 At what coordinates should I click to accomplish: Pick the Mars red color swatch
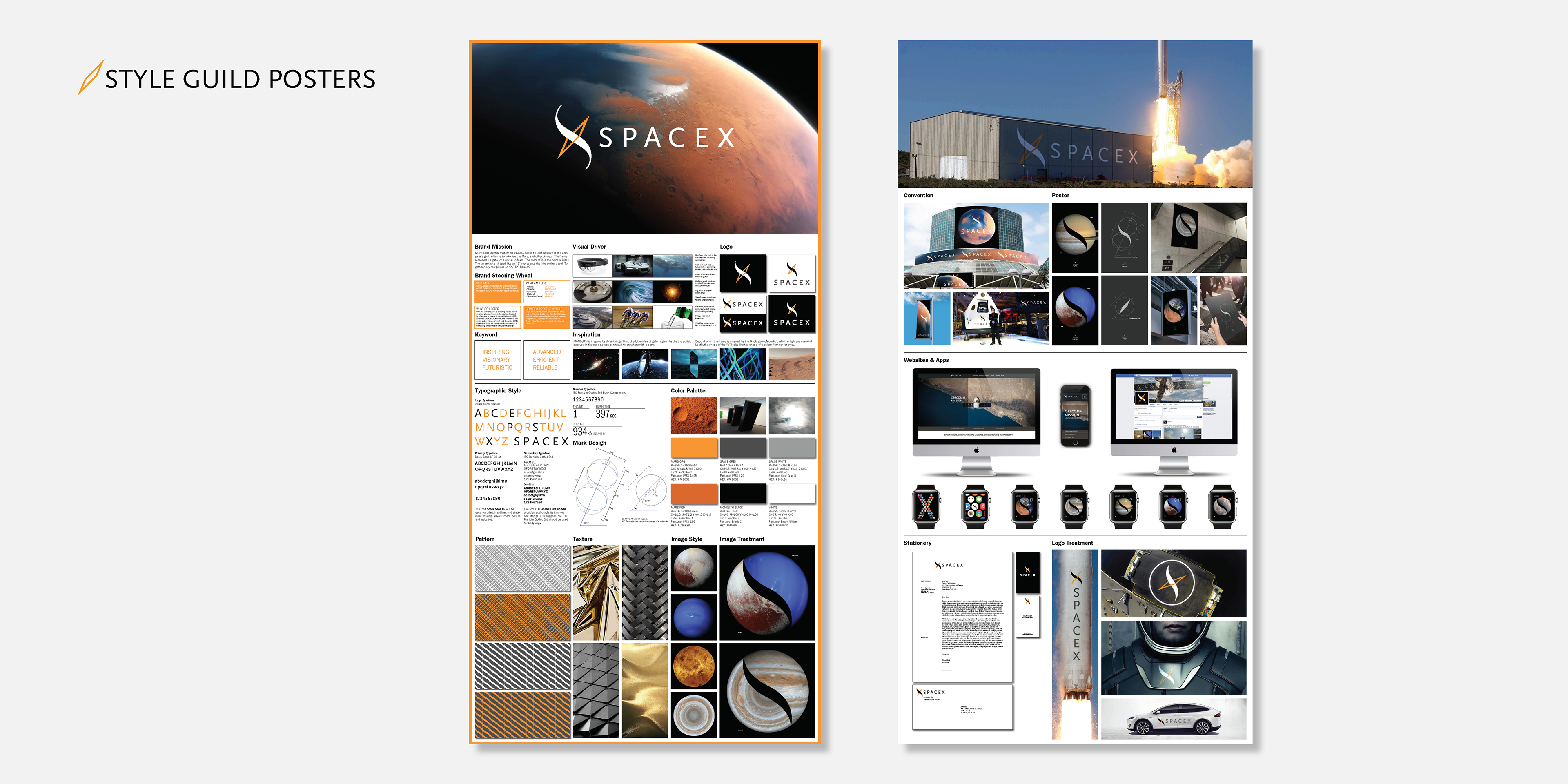point(694,494)
